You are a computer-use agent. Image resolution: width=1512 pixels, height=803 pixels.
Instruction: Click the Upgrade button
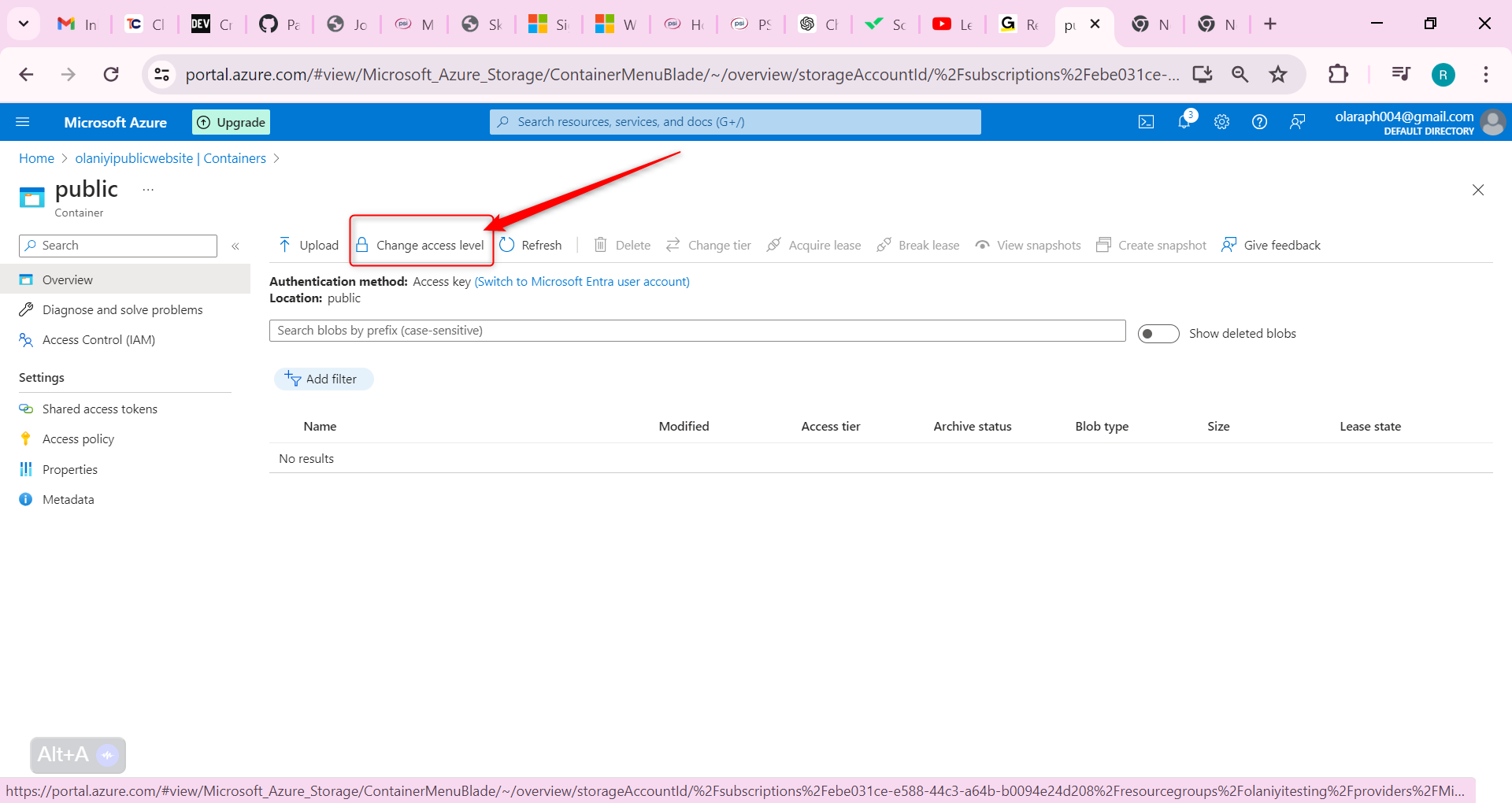[231, 122]
